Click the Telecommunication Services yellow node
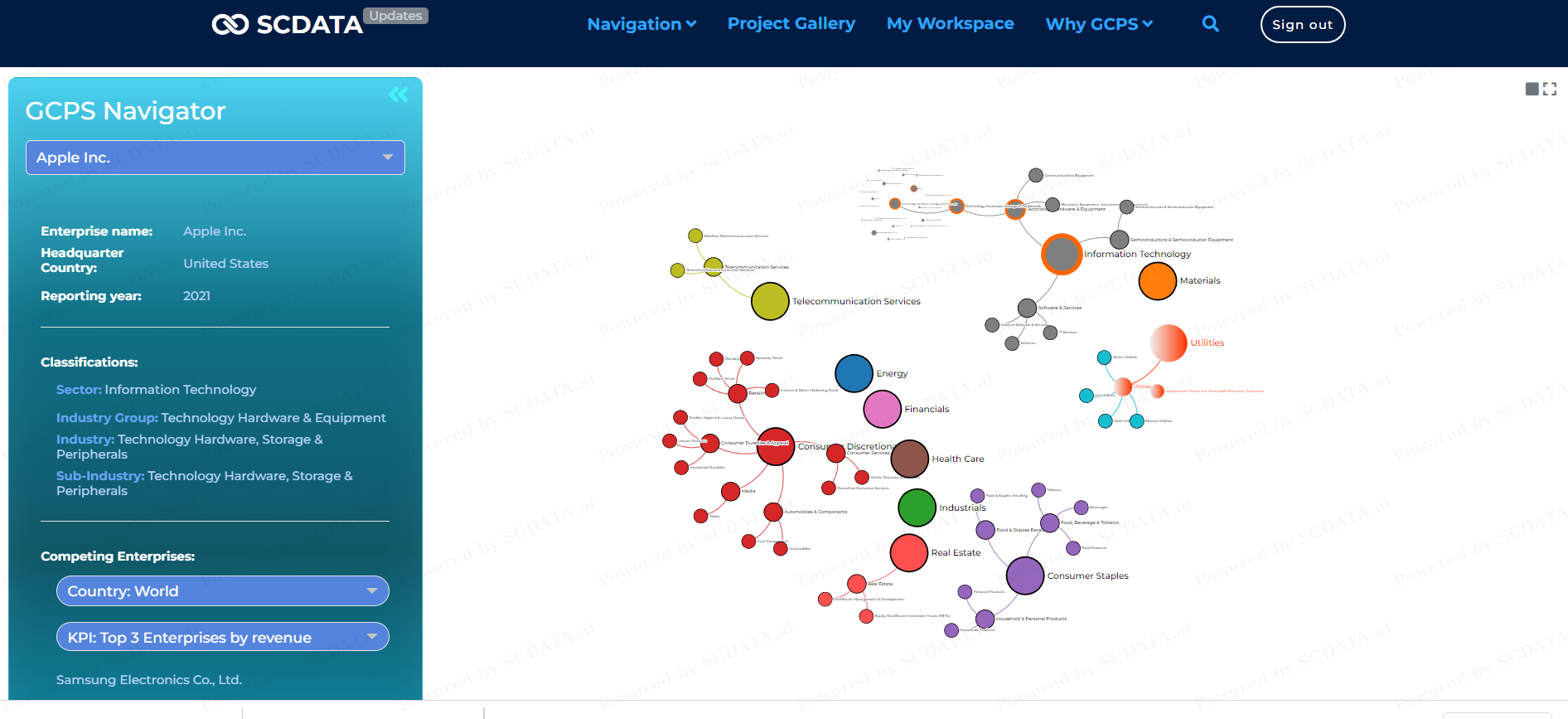The height and width of the screenshot is (719, 1568). coord(770,301)
